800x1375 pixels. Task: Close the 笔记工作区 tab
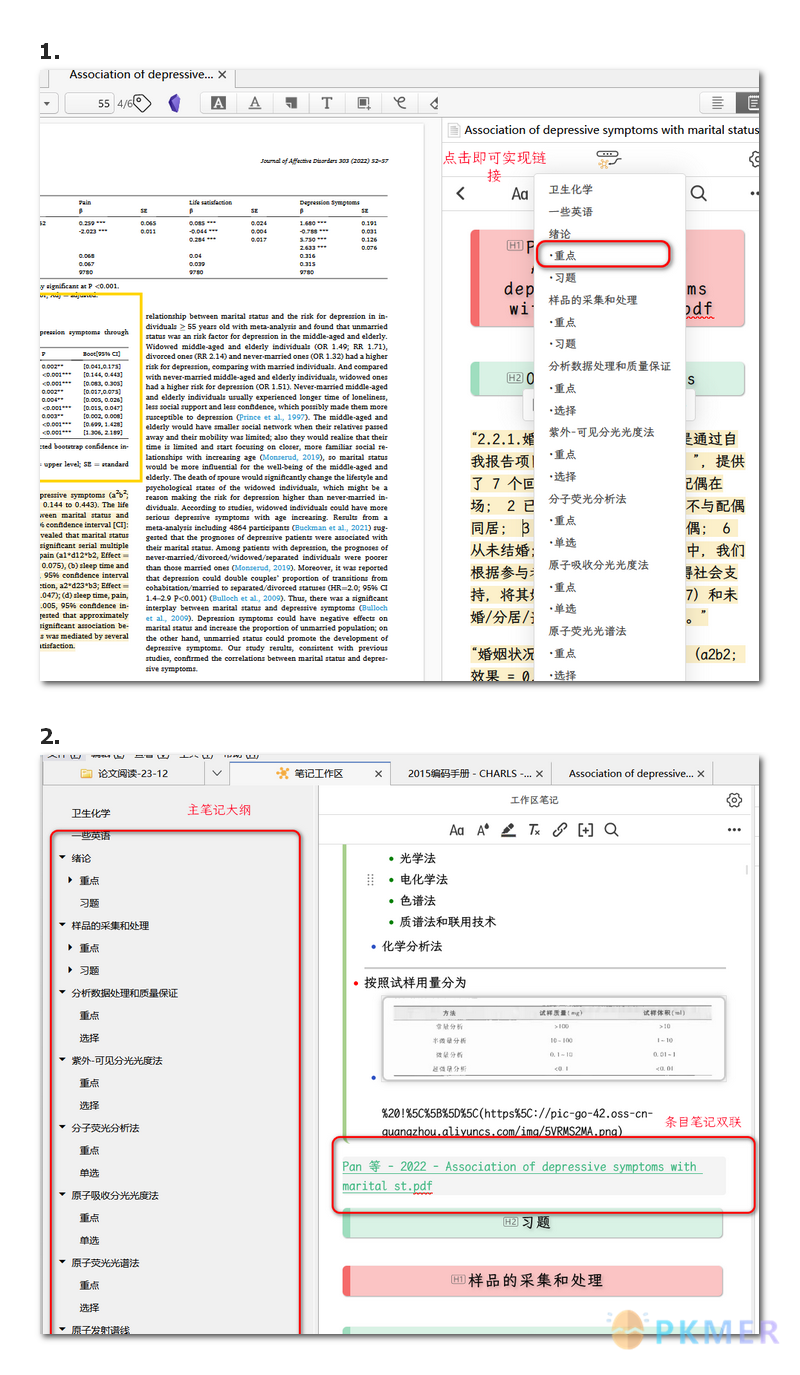(379, 774)
